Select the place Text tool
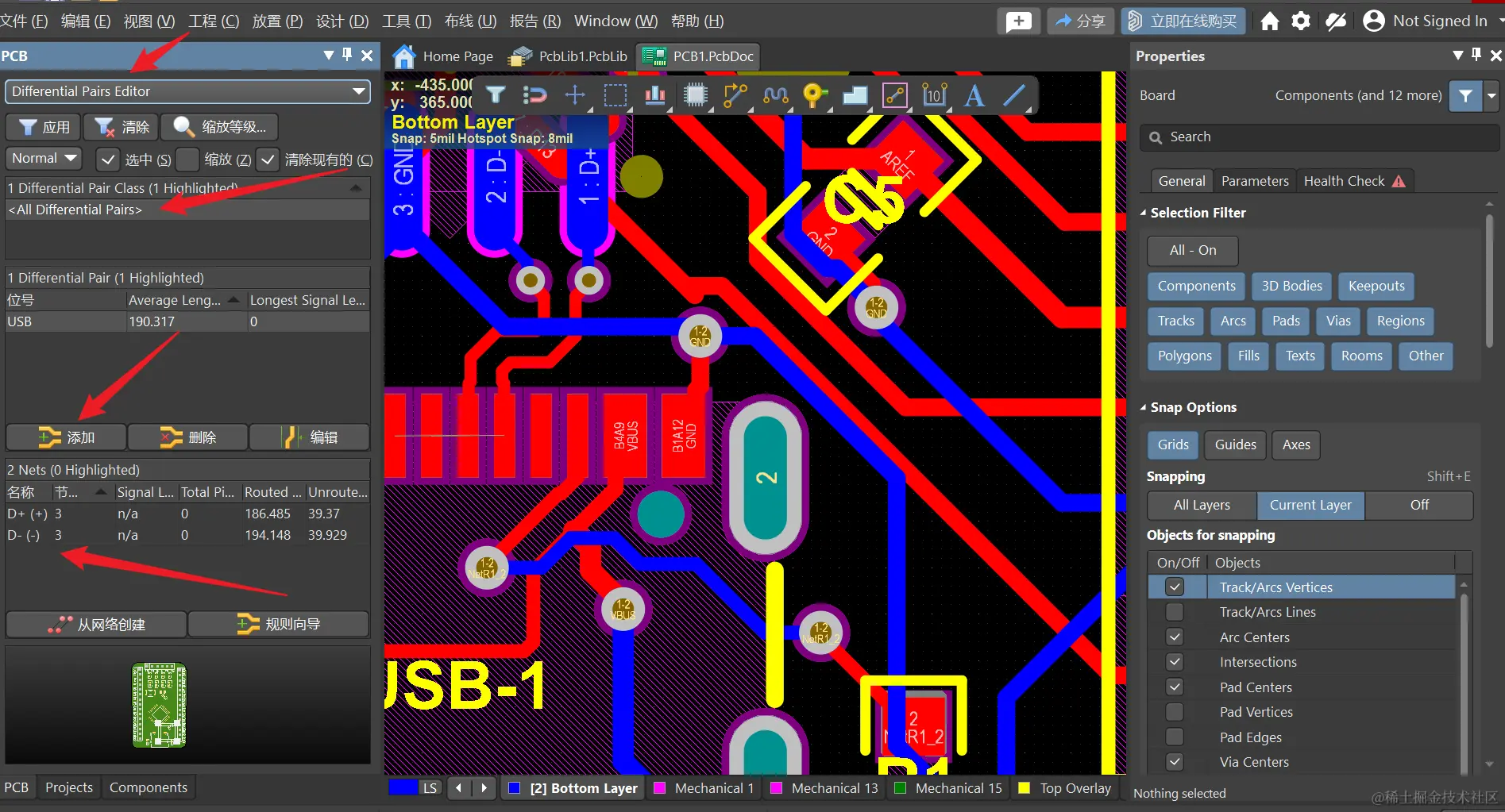Image resolution: width=1505 pixels, height=812 pixels. coord(973,96)
